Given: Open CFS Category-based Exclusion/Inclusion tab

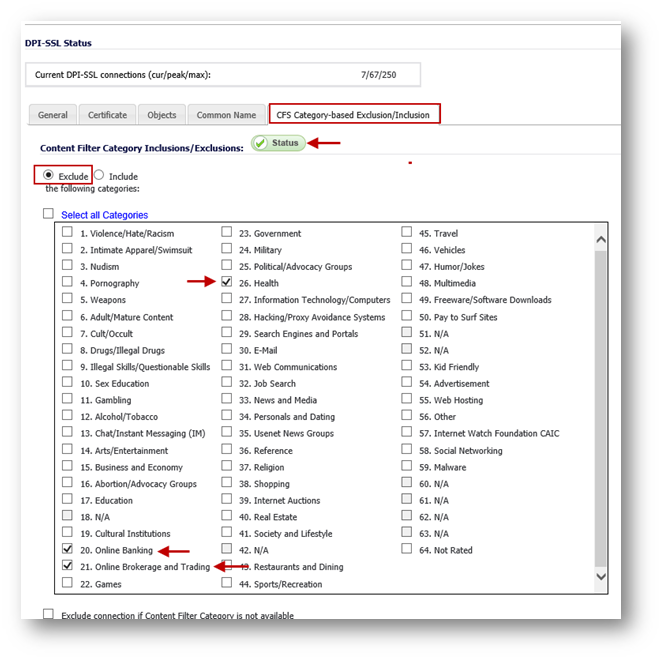Looking at the screenshot, I should (x=355, y=115).
